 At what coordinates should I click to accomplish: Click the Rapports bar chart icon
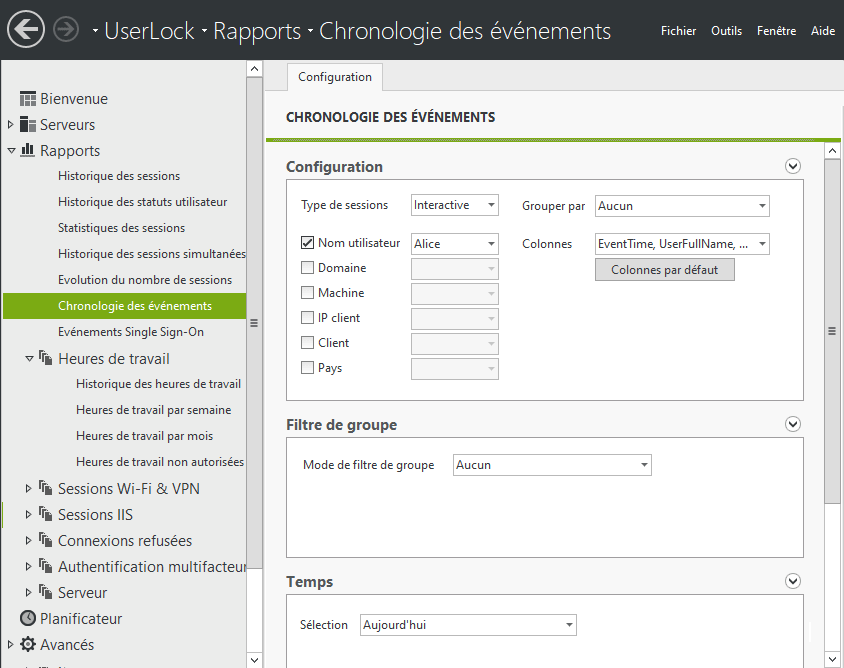click(27, 150)
